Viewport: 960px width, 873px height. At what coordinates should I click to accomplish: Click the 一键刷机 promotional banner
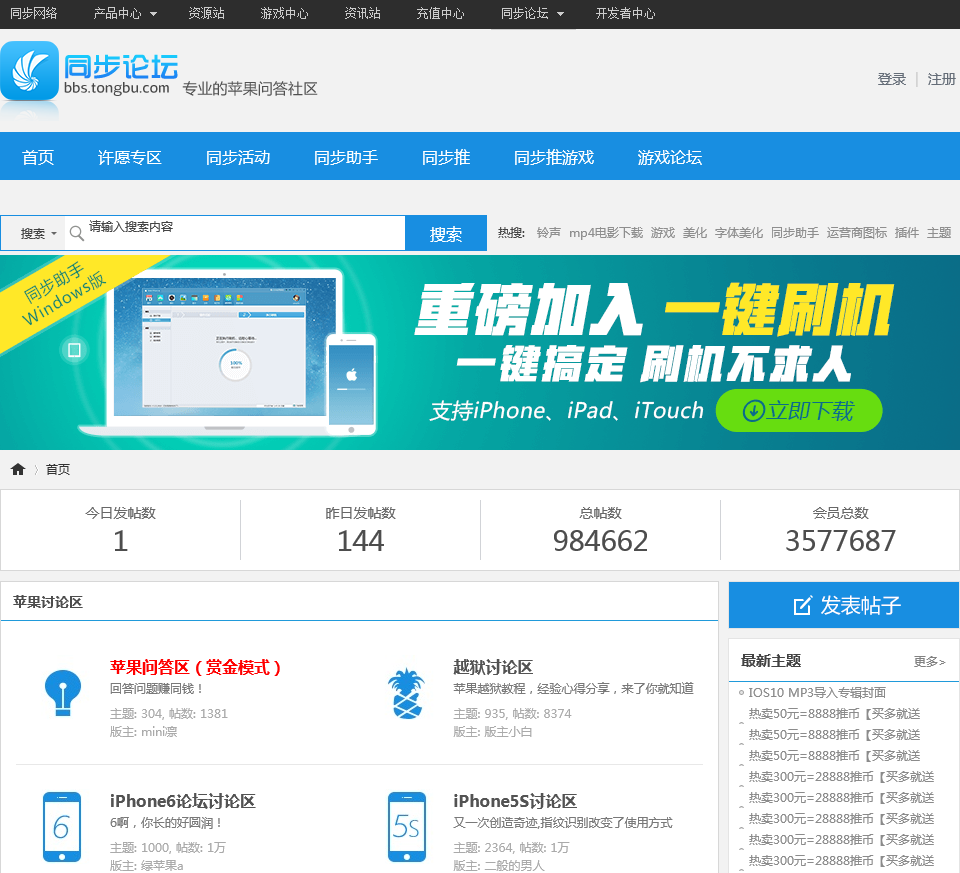click(480, 353)
